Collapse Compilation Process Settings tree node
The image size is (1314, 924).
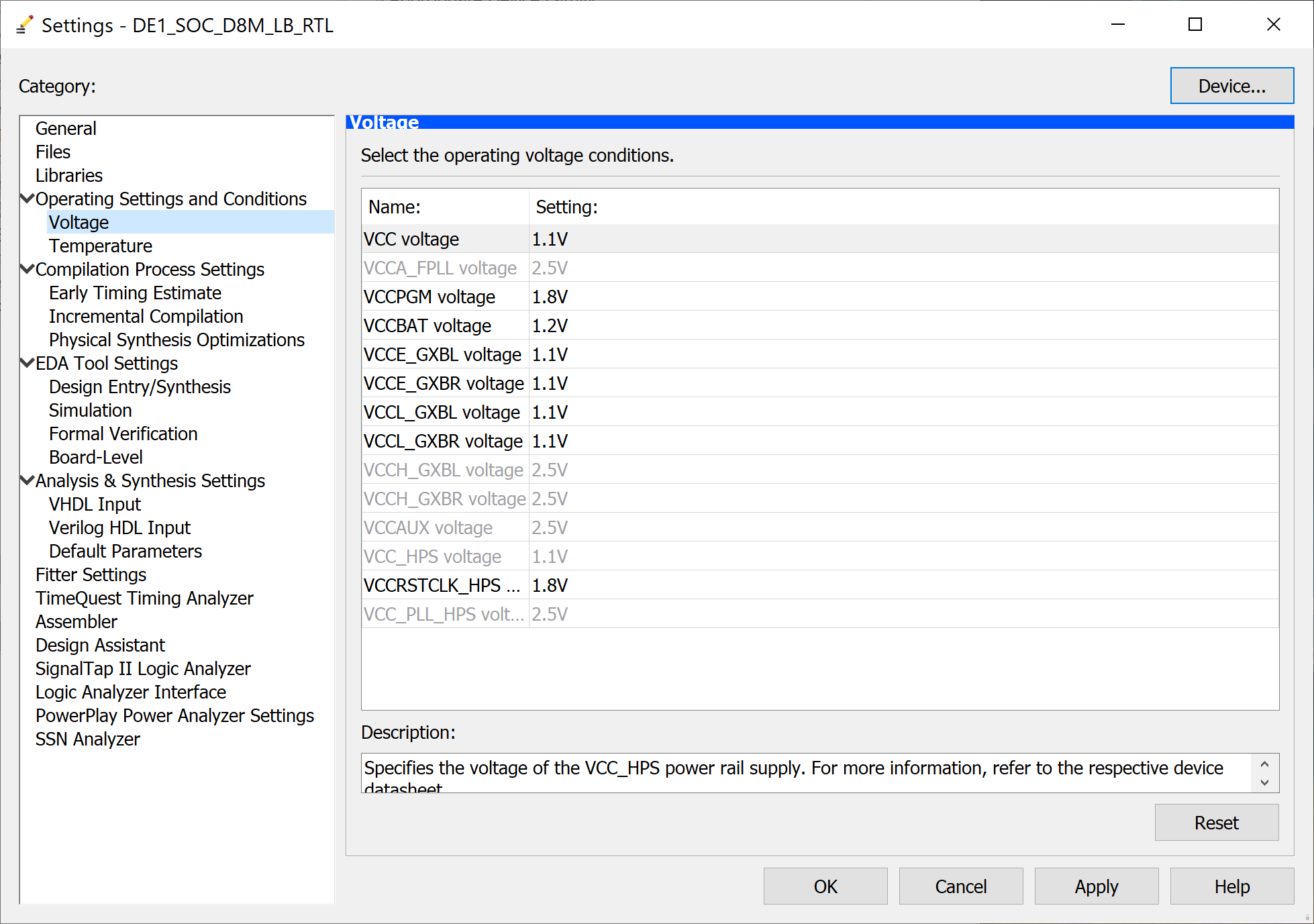28,269
